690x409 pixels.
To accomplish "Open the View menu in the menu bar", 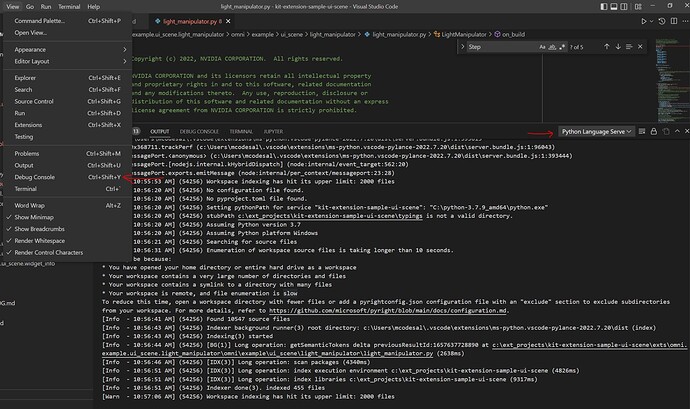I will [x=13, y=7].
